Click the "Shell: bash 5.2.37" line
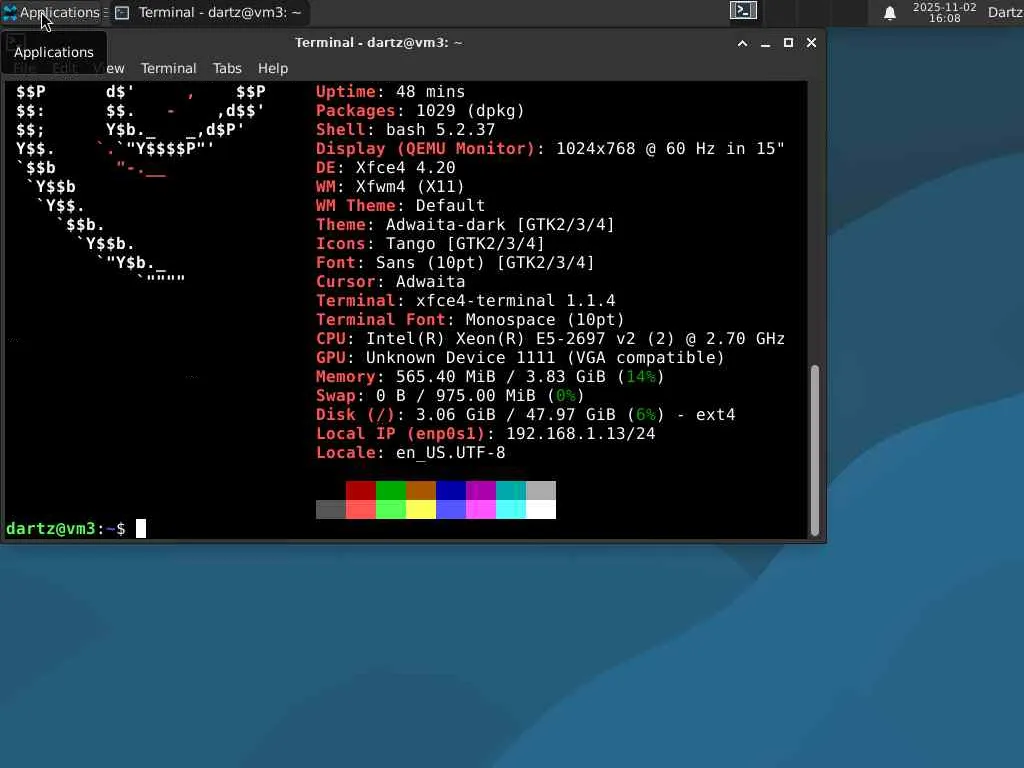Screen dimensions: 1024x768 pyautogui.click(x=406, y=130)
